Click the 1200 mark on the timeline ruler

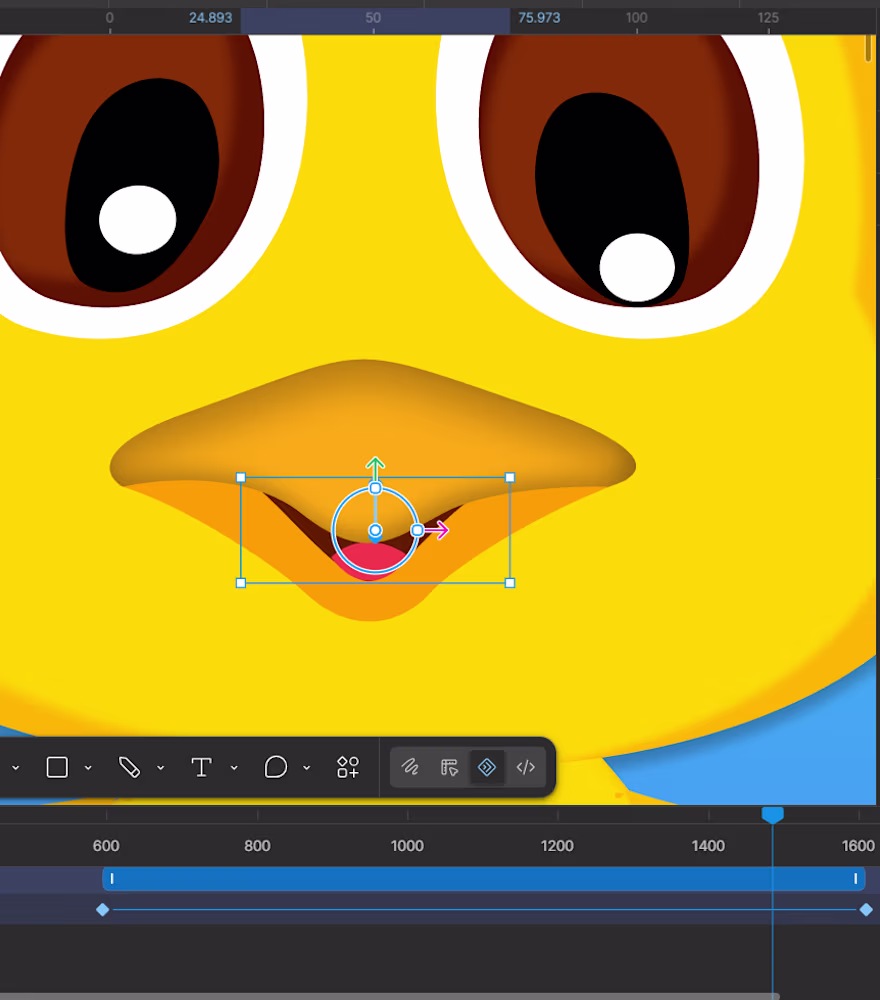557,846
